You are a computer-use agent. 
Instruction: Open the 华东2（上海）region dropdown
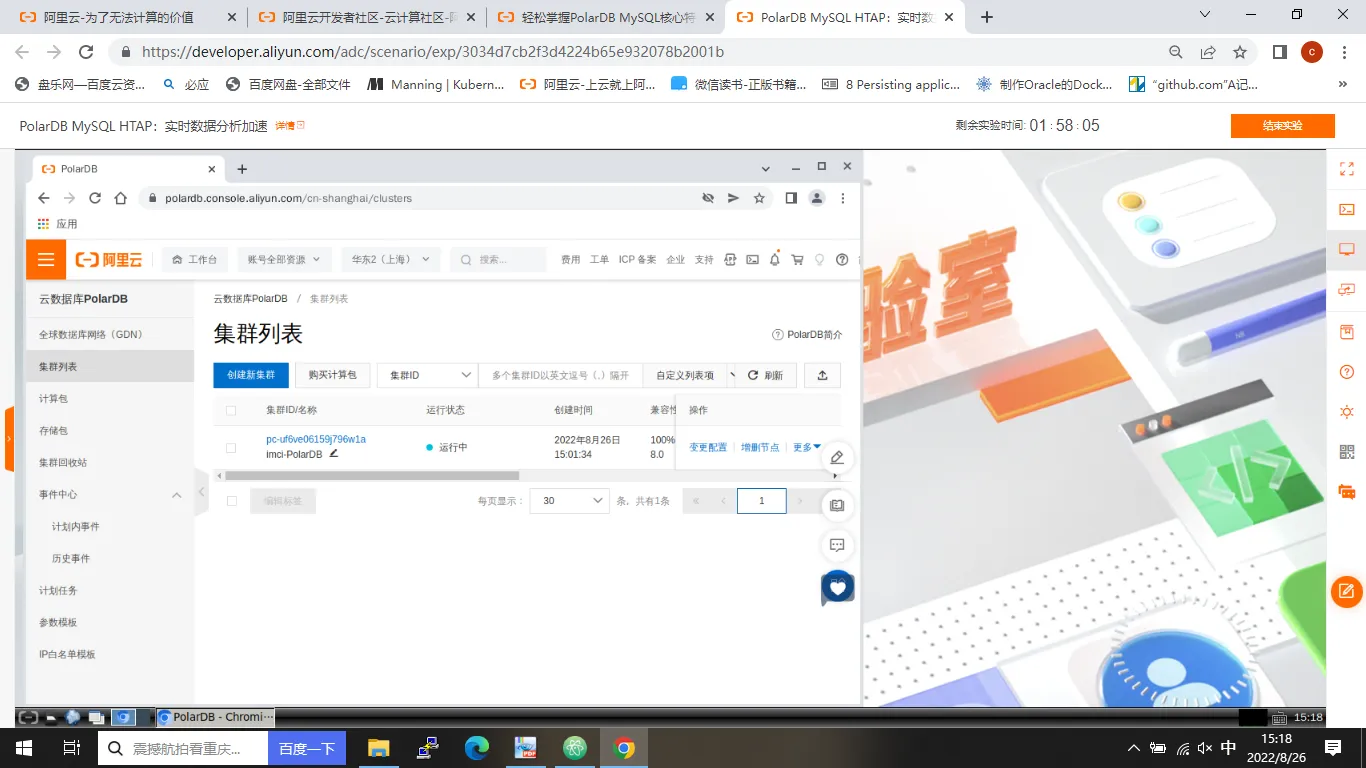[x=391, y=260]
